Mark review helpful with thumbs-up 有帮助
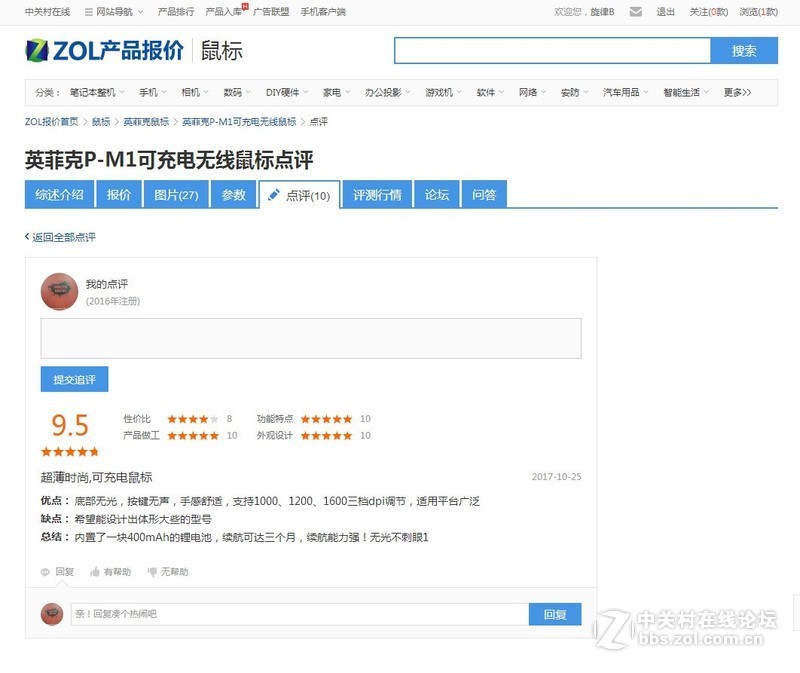800x673 pixels. [x=110, y=571]
